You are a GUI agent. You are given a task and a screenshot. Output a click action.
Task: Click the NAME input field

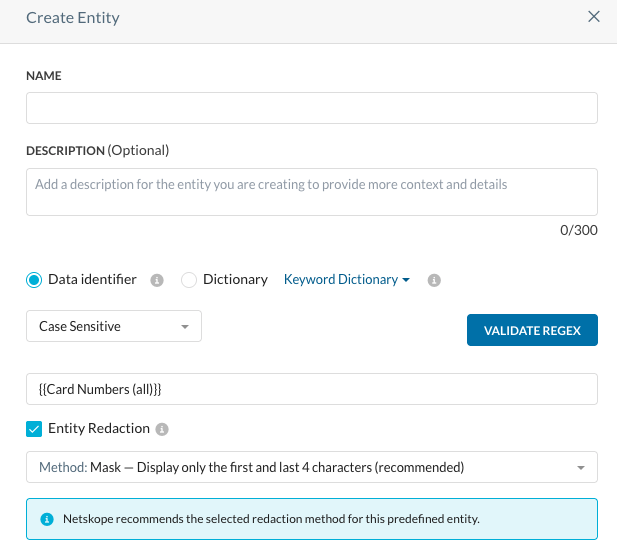click(312, 108)
